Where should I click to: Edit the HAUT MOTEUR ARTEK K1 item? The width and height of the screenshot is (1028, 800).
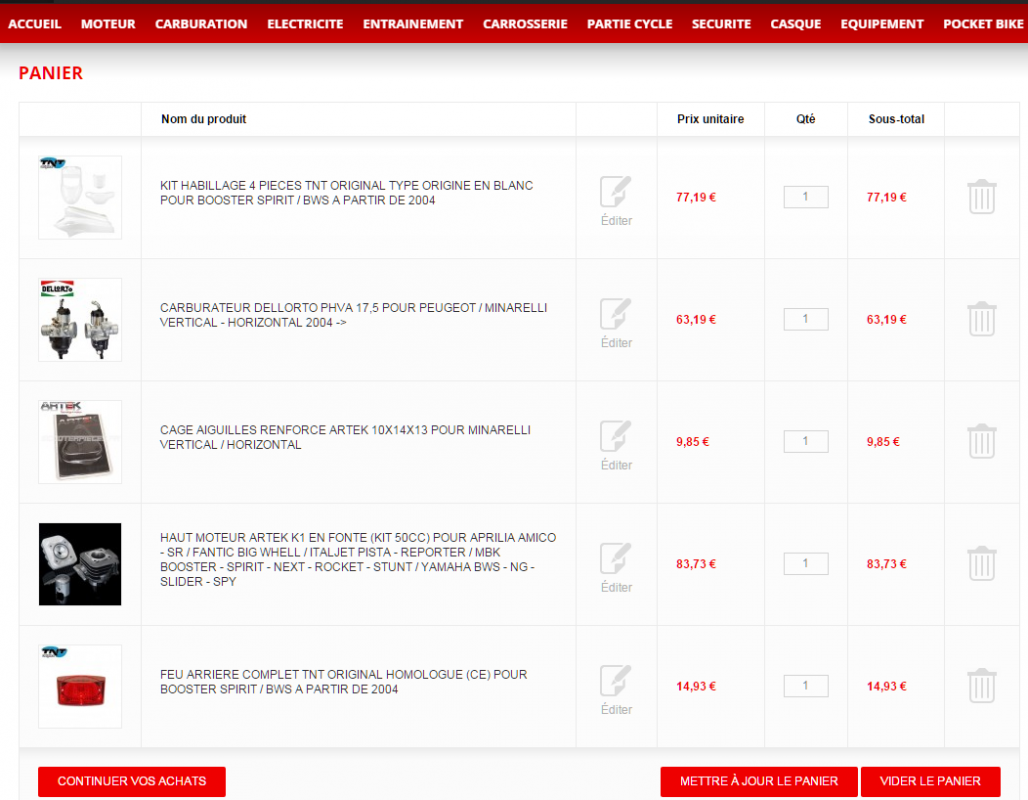616,568
